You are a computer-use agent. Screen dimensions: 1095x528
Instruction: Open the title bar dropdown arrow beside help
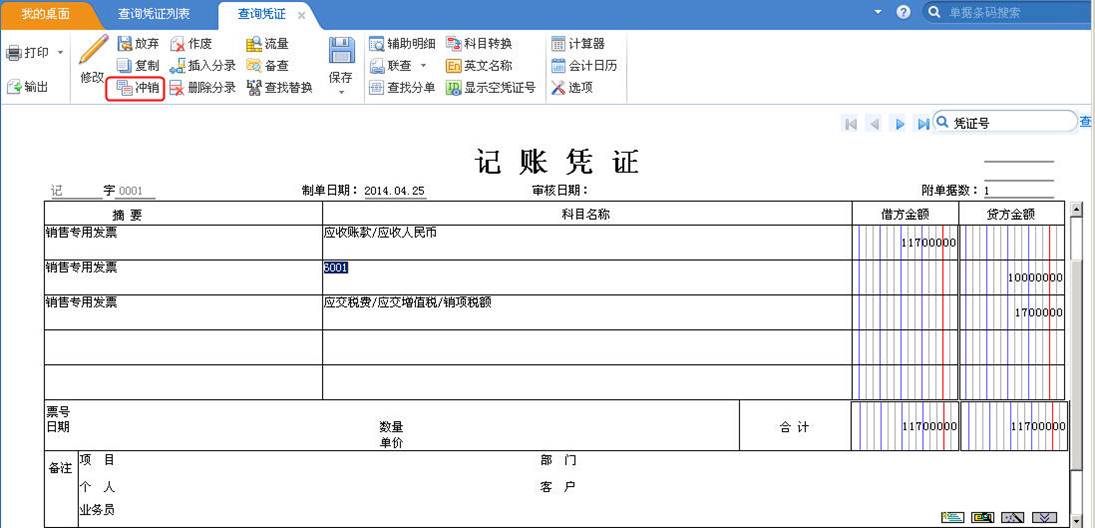tap(879, 12)
